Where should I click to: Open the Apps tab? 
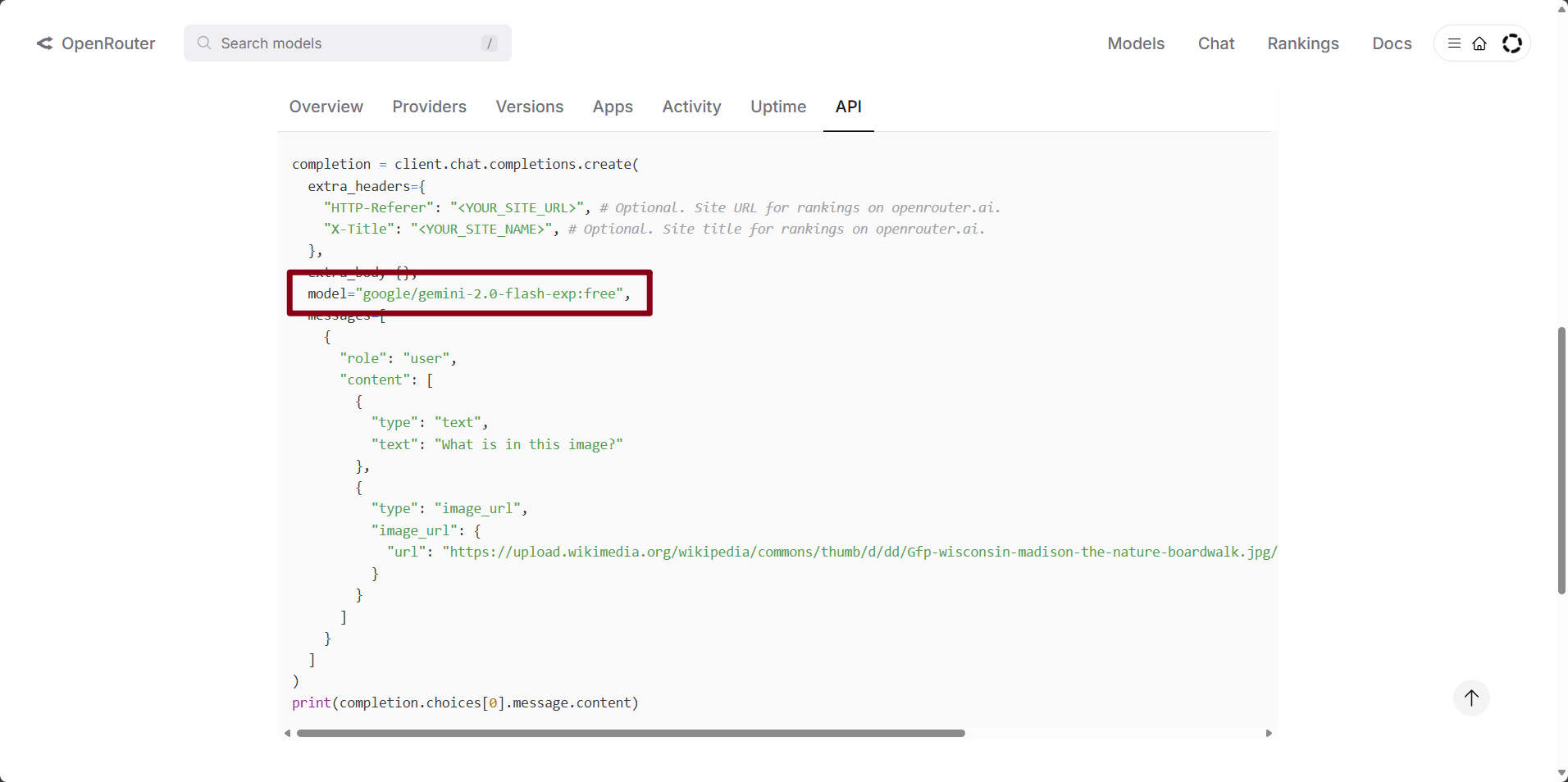(x=613, y=107)
